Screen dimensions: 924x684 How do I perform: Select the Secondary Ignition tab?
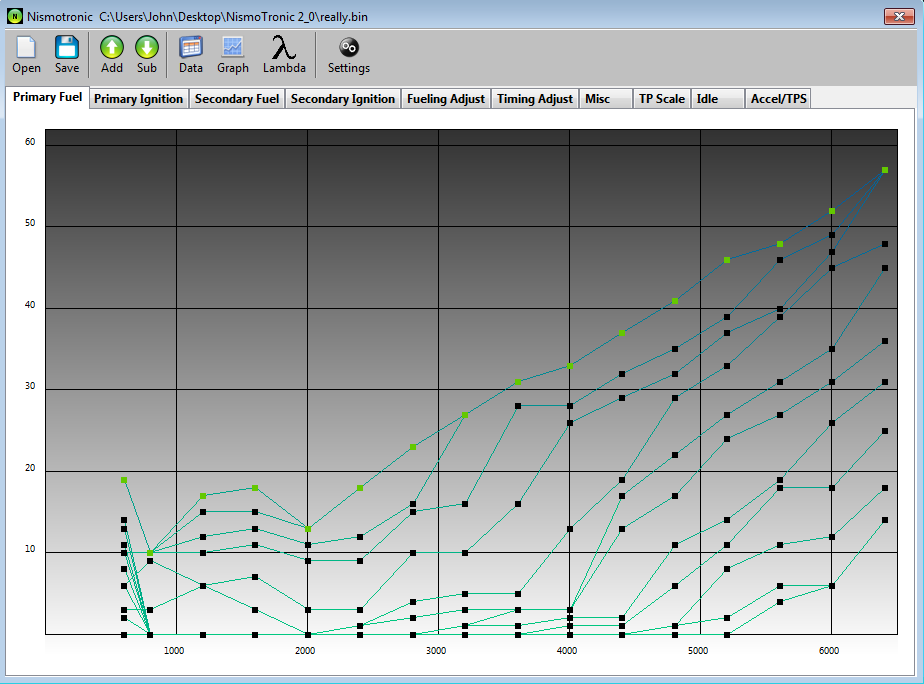[x=342, y=99]
